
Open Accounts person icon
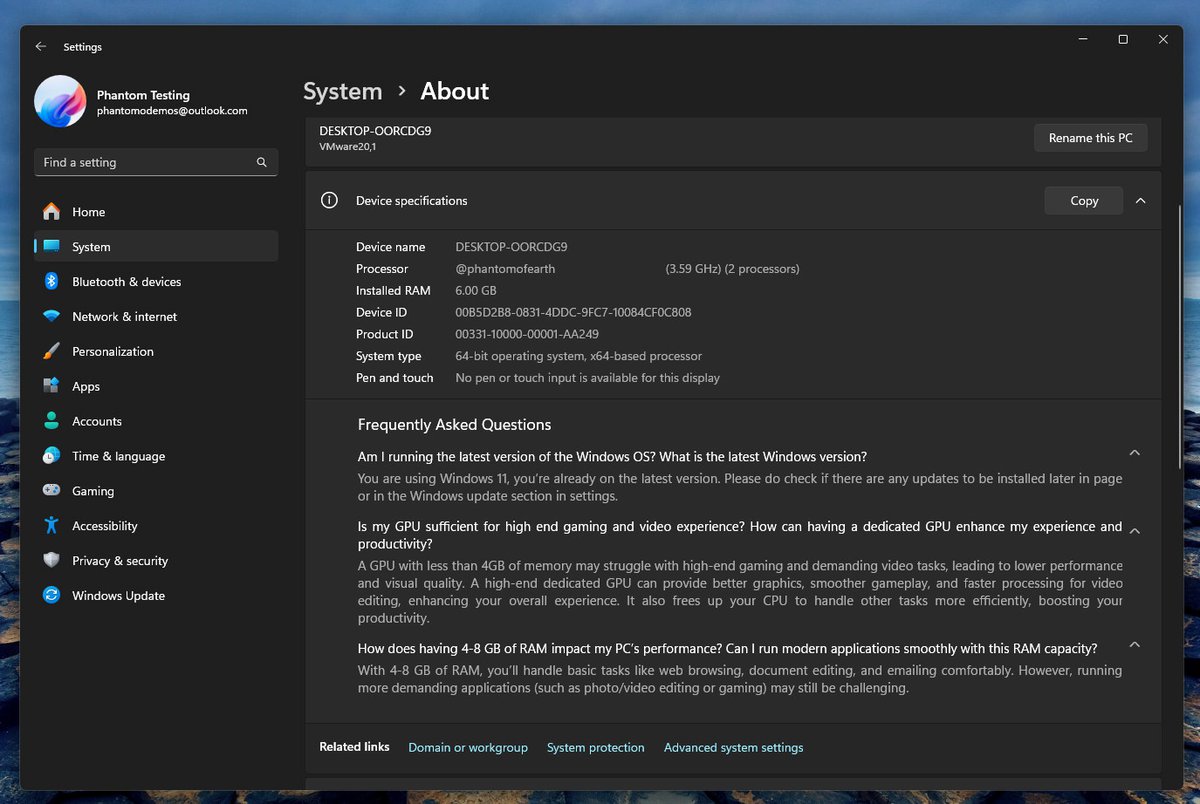click(x=51, y=422)
